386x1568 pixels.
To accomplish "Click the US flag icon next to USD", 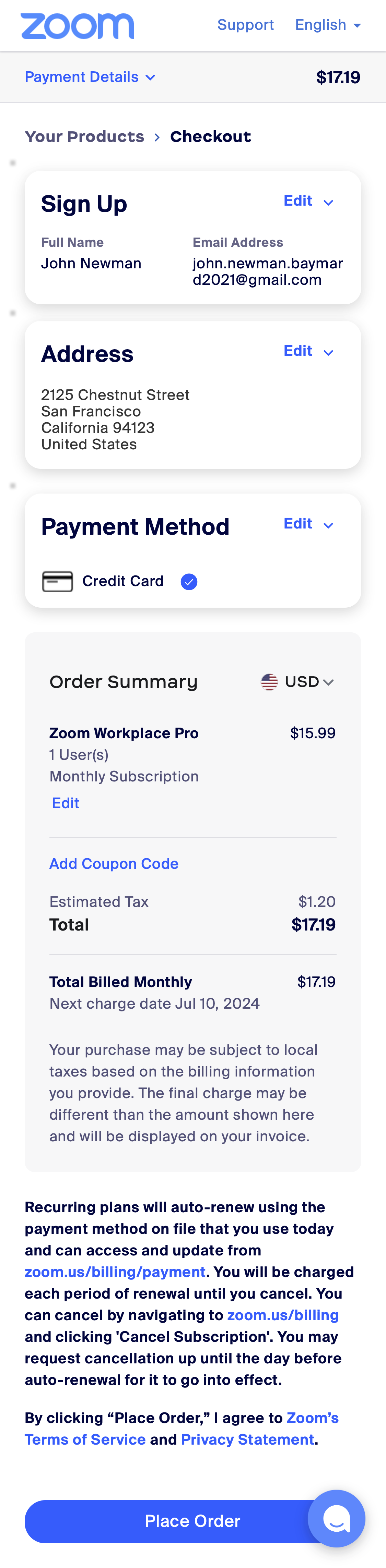I will (x=268, y=682).
